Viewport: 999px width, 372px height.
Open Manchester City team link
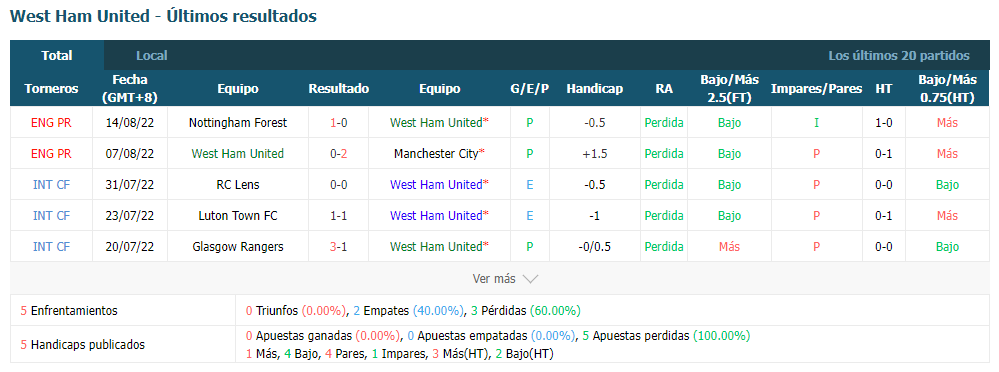click(437, 154)
